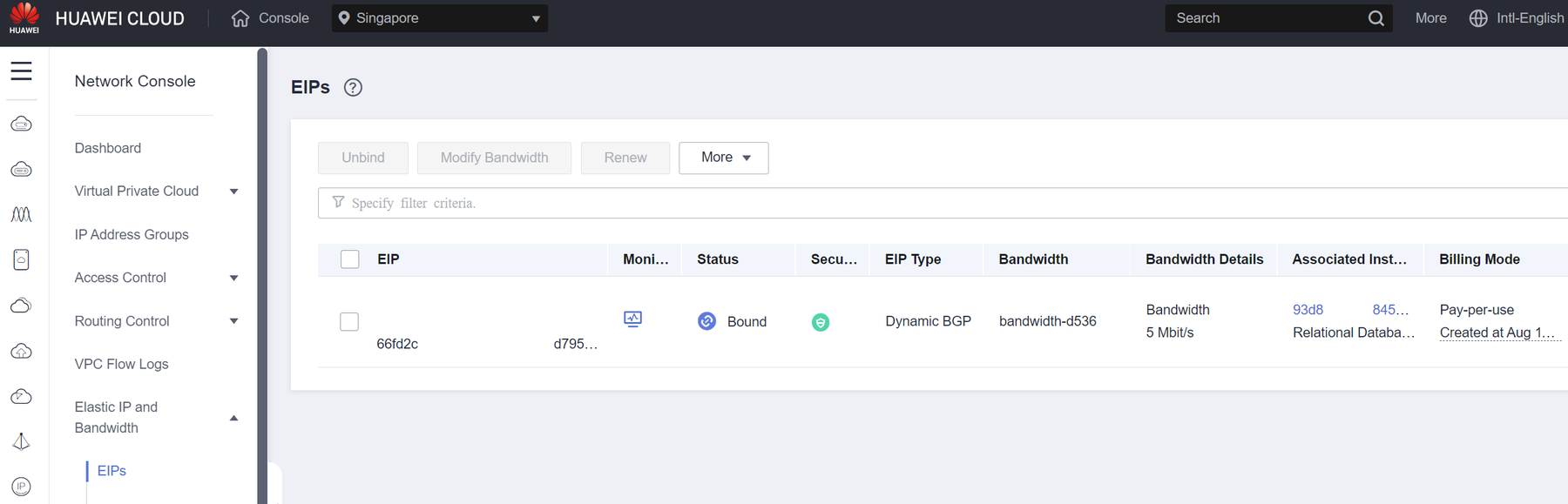Click the wave-shaped auto scaling sidebar icon

click(x=22, y=214)
